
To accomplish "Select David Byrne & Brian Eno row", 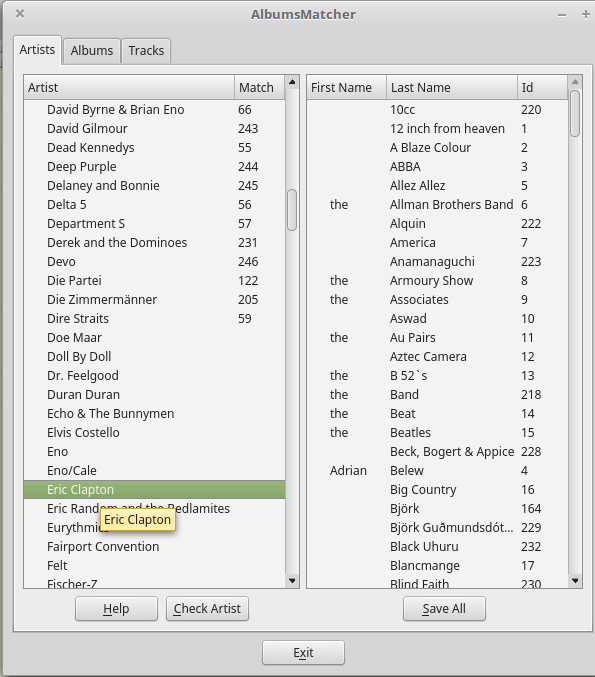I will pyautogui.click(x=155, y=110).
